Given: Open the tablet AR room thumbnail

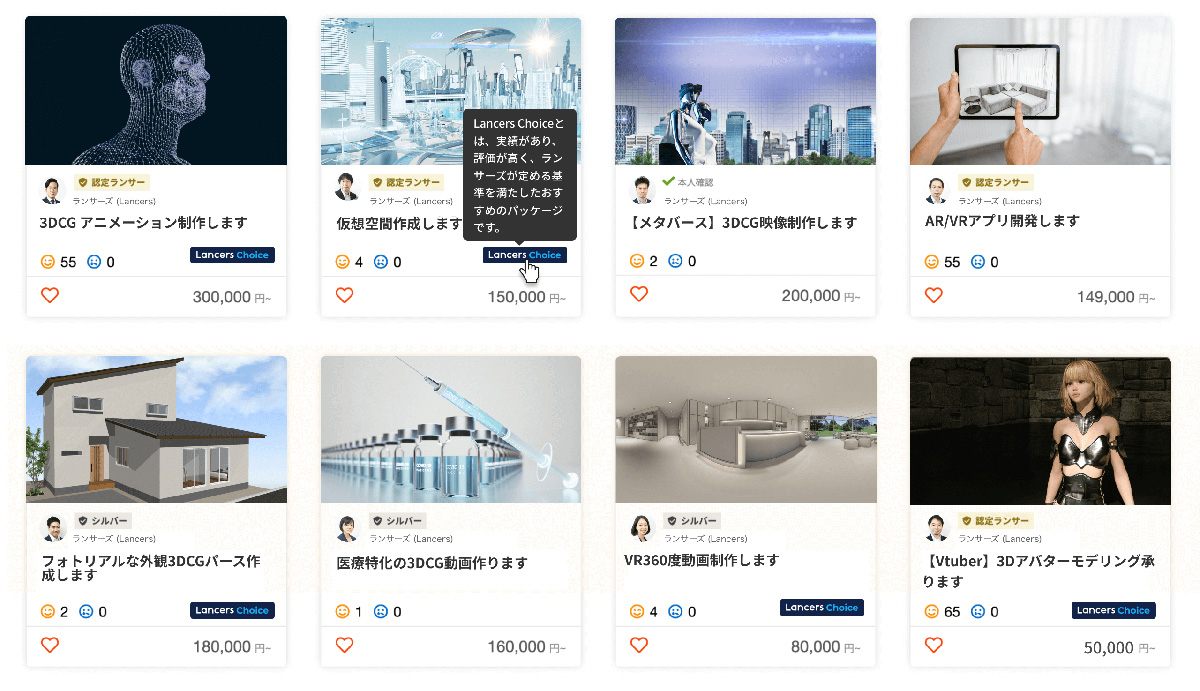Looking at the screenshot, I should pos(1040,90).
